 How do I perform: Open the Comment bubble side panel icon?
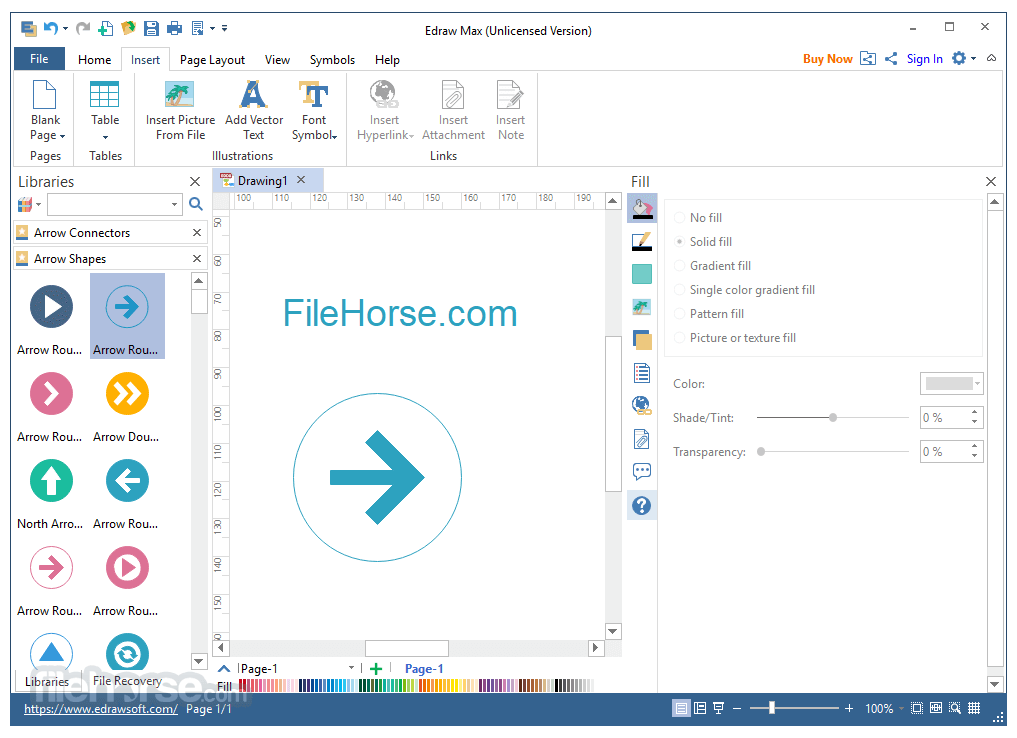(641, 471)
